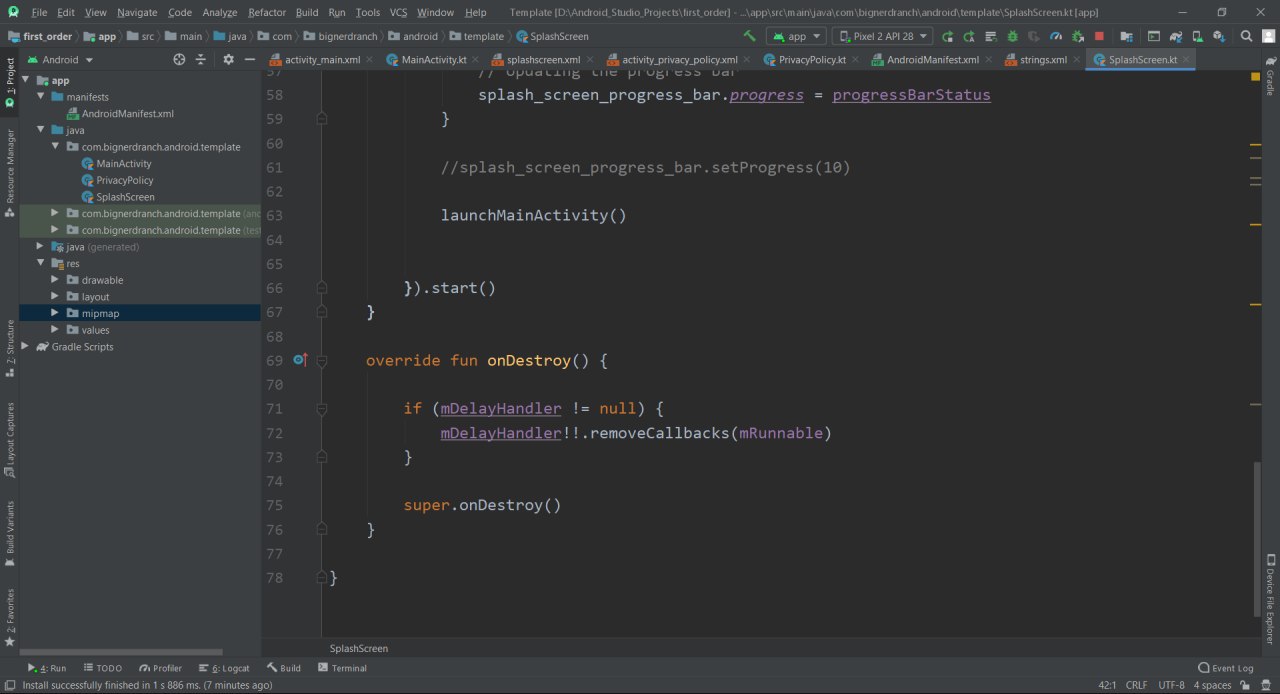Close the SplashScreen.kt tab
Viewport: 1280px width, 694px height.
1187,60
